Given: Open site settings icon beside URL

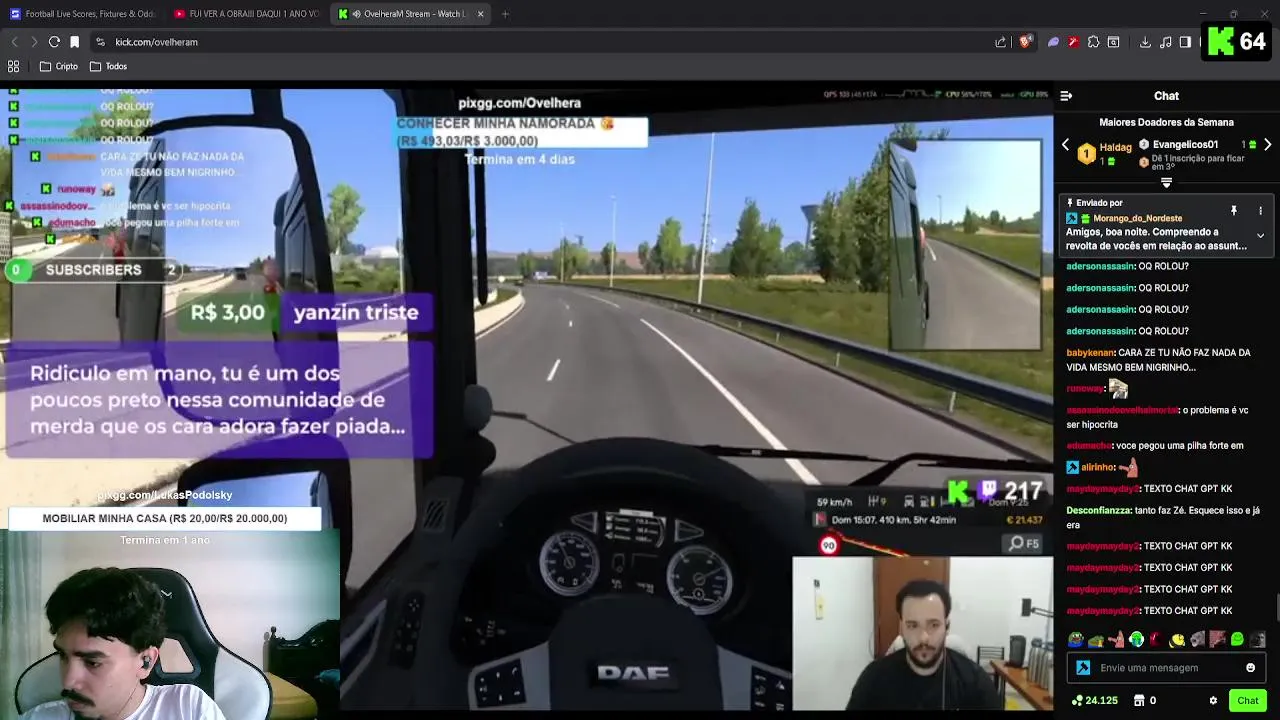Looking at the screenshot, I should (x=100, y=42).
